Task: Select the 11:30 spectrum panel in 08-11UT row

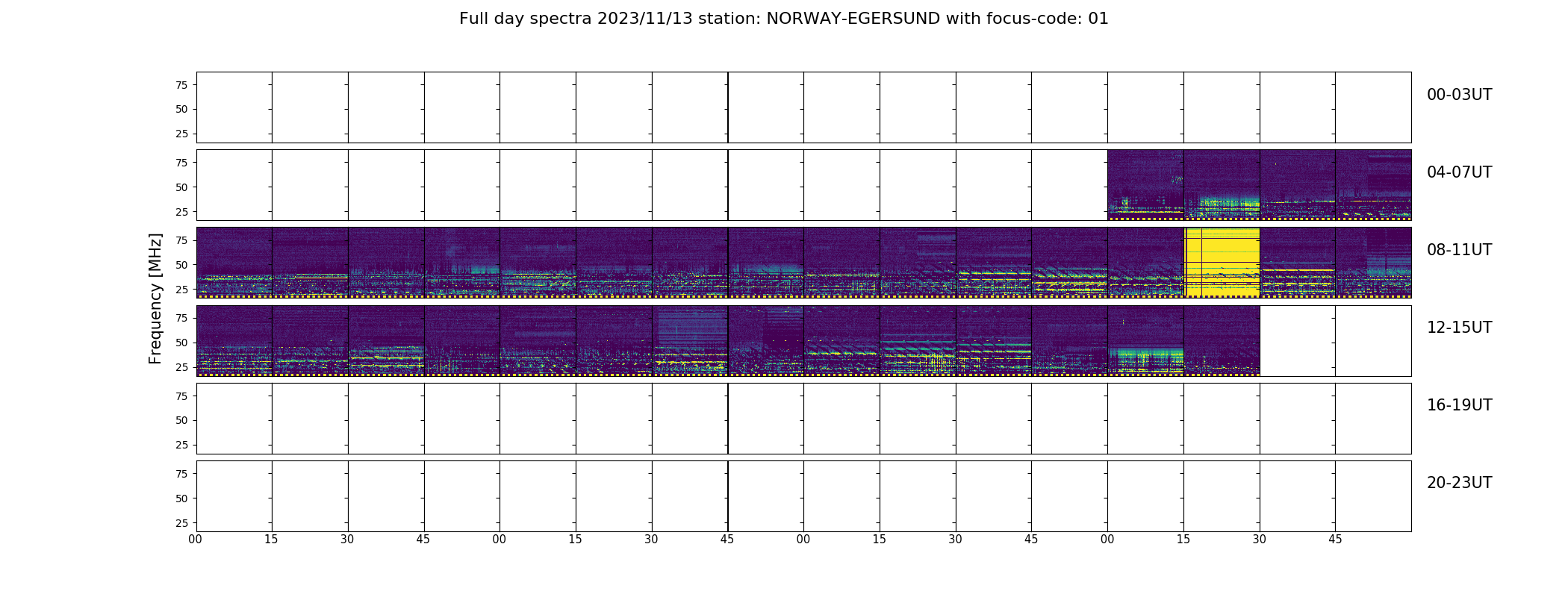Action: [x=1298, y=263]
